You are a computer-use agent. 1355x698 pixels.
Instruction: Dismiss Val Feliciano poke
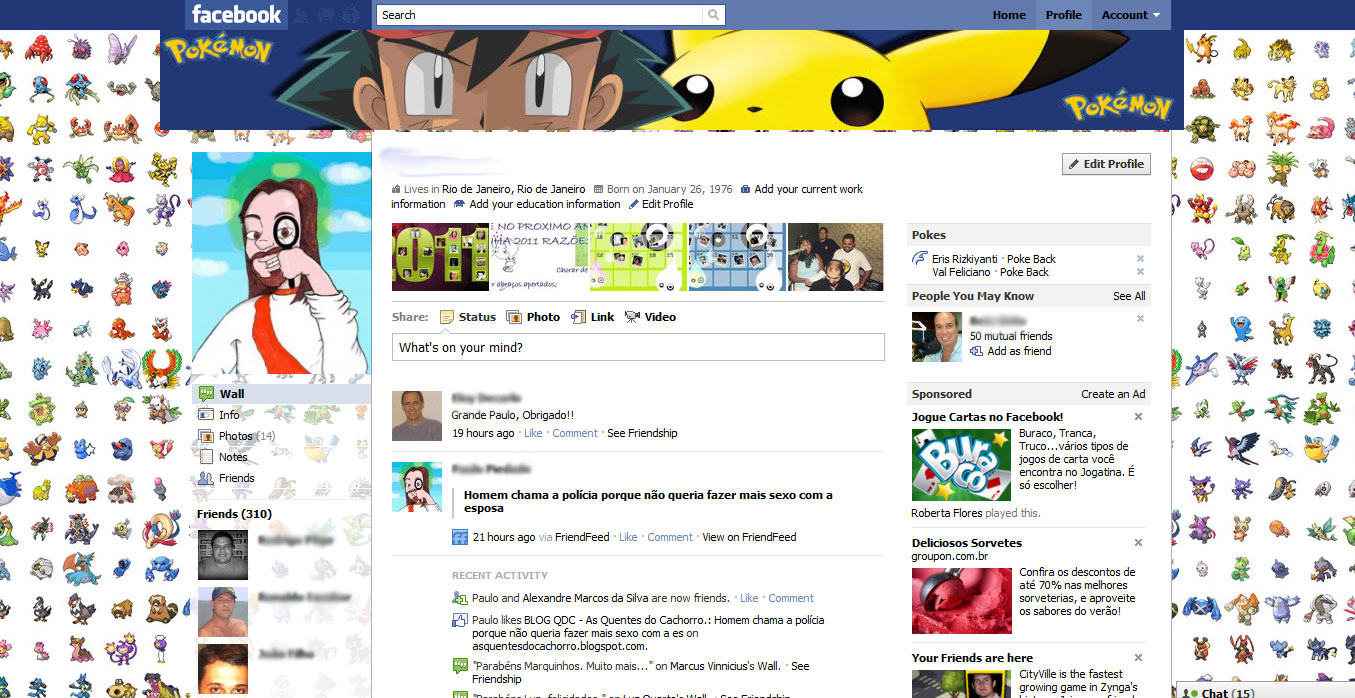point(1140,272)
